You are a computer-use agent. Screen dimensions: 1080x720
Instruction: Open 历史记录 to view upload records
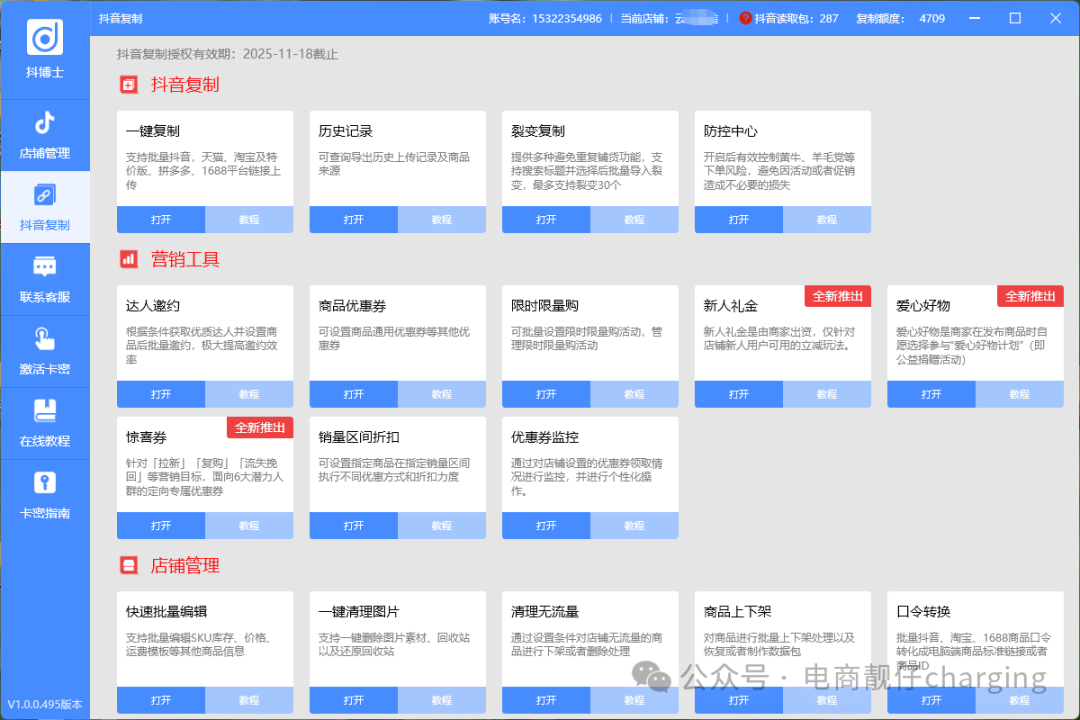coord(353,219)
